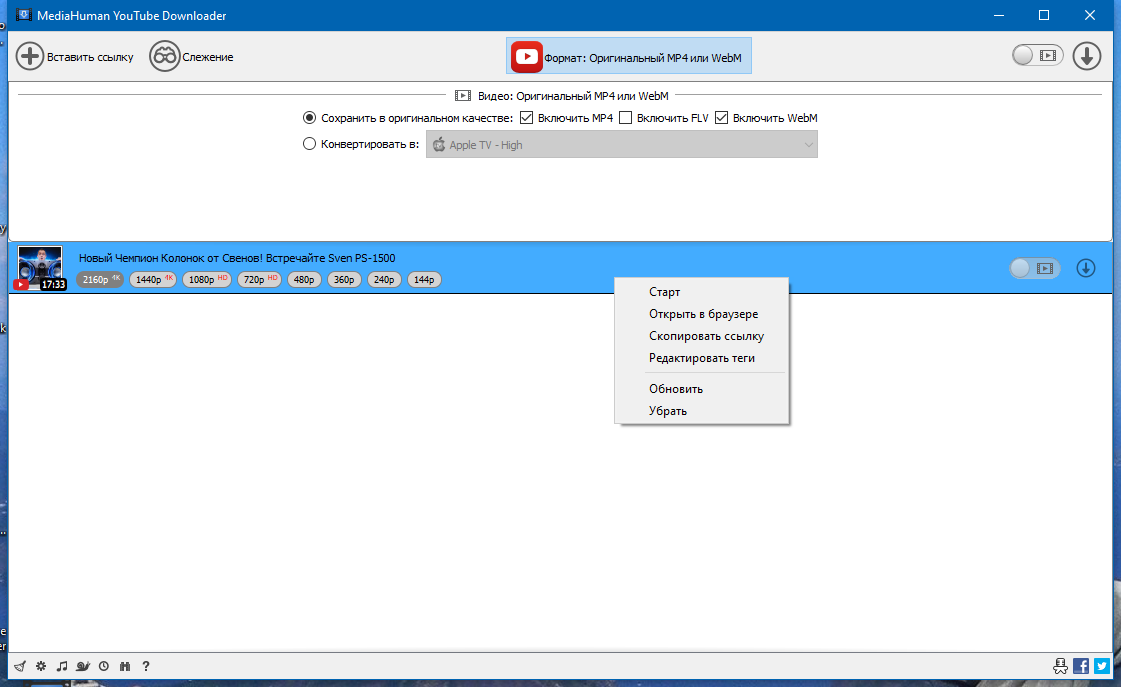Uncheck the Включить WebM checkbox
This screenshot has height=687, width=1121.
[x=721, y=118]
